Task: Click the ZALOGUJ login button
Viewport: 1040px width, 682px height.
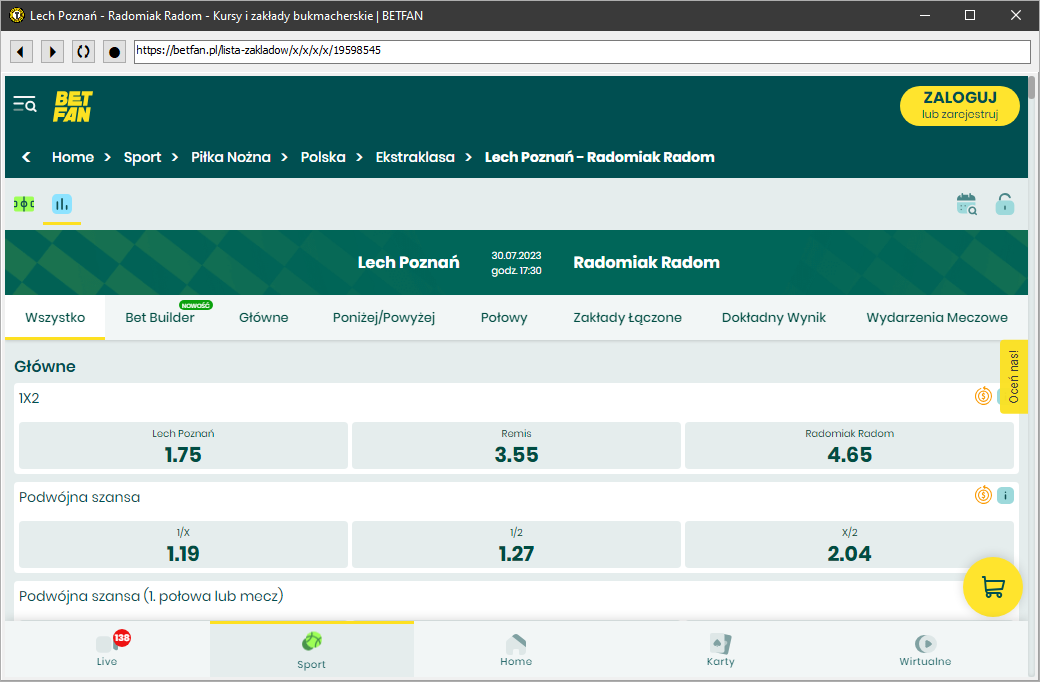Action: tap(959, 106)
